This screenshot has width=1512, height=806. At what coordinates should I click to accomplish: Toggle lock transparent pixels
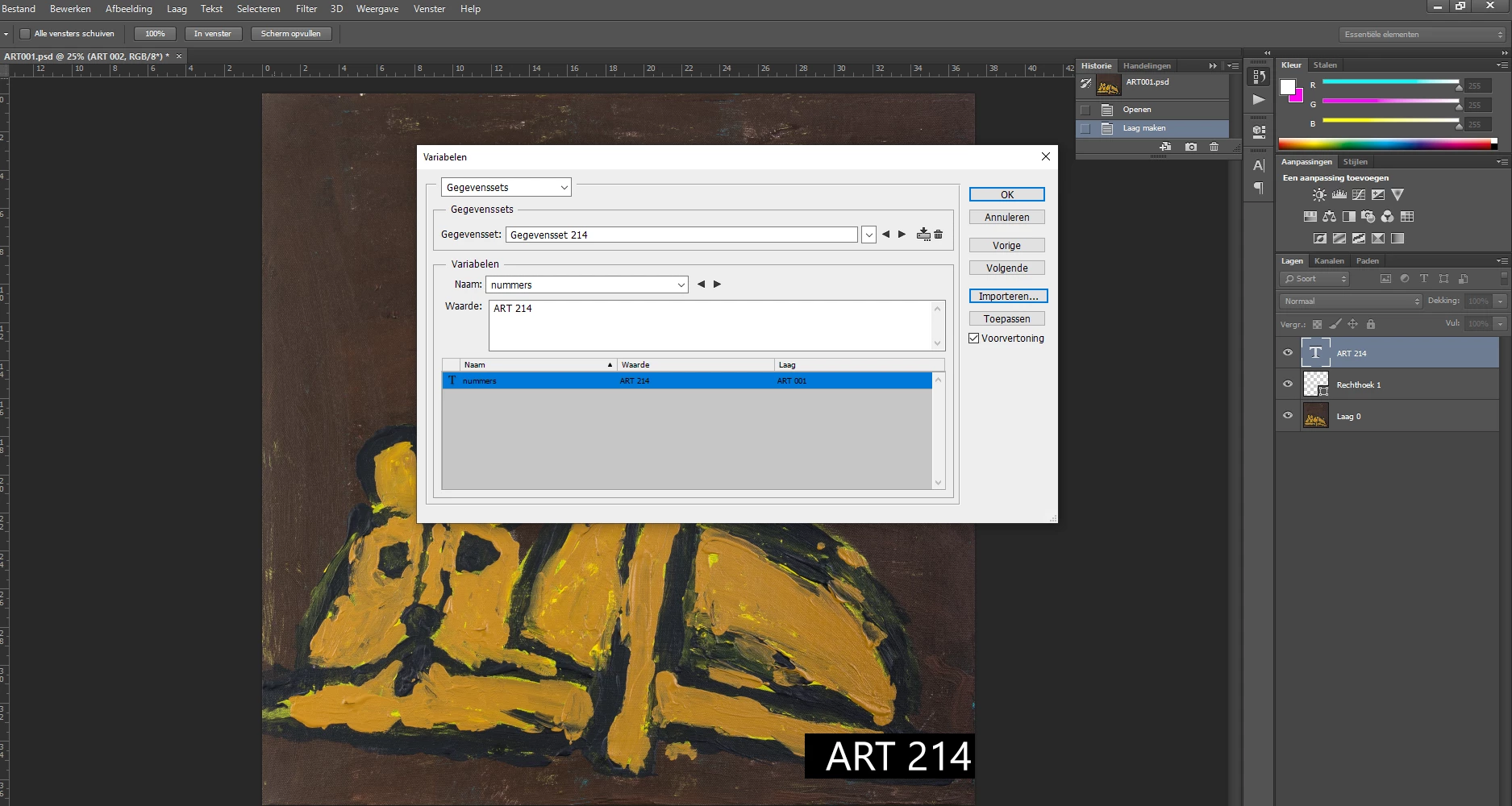[x=1318, y=324]
